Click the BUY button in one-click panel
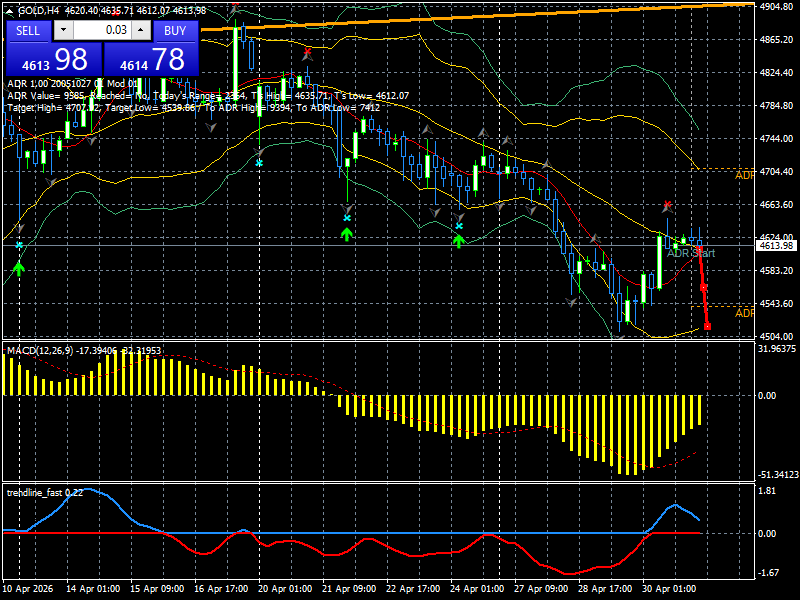 (x=175, y=31)
